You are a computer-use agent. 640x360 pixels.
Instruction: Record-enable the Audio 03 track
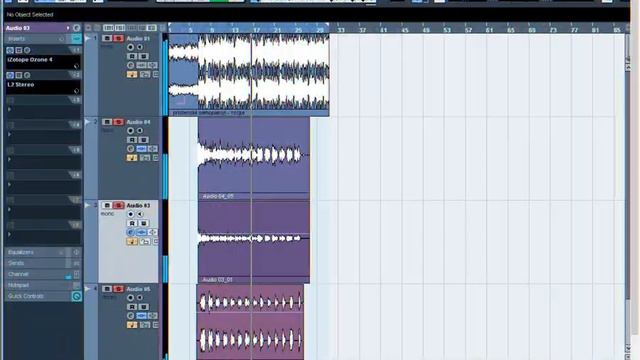pos(131,214)
